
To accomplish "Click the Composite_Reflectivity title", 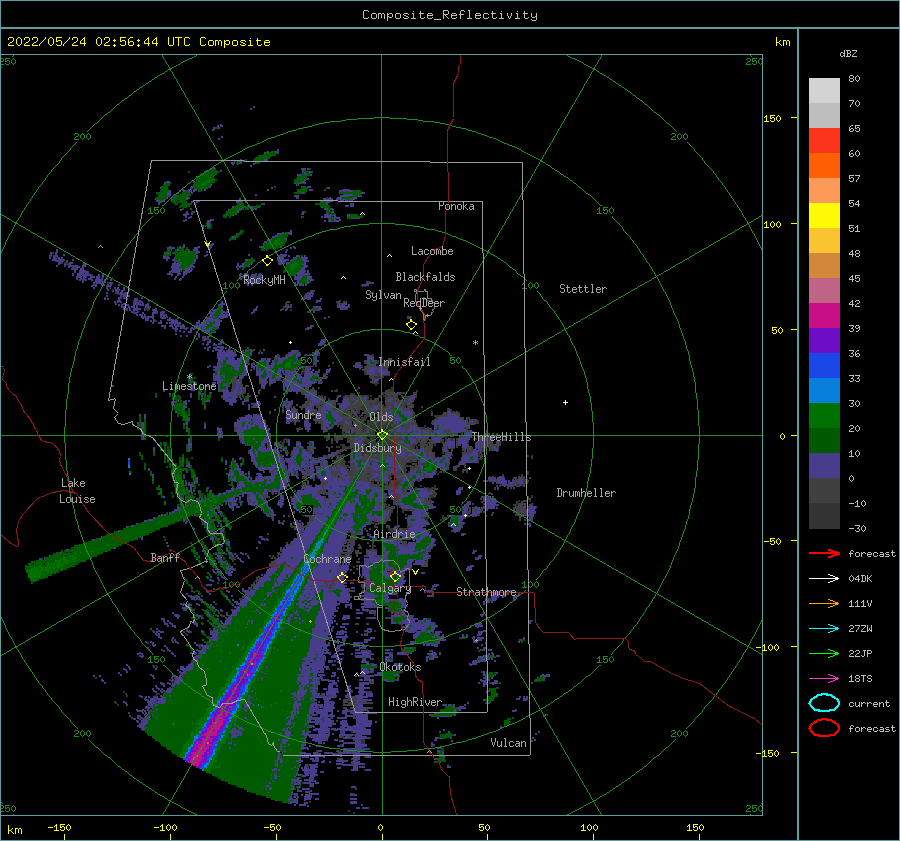I will (450, 15).
